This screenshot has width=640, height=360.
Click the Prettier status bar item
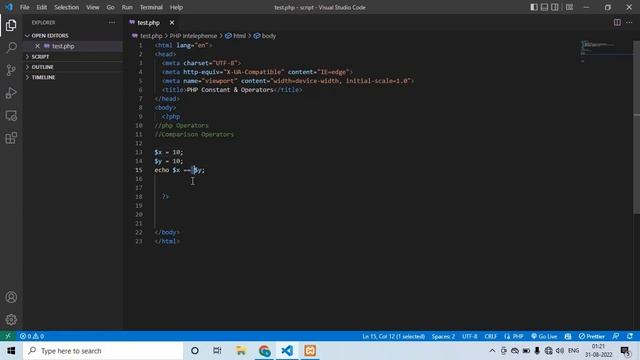point(591,336)
